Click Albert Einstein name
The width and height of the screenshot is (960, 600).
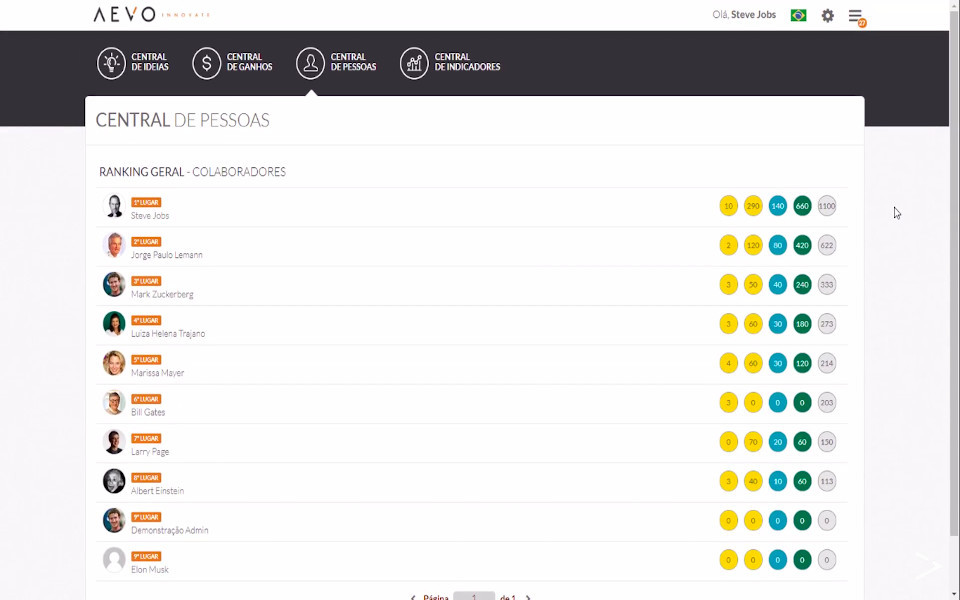pyautogui.click(x=157, y=490)
